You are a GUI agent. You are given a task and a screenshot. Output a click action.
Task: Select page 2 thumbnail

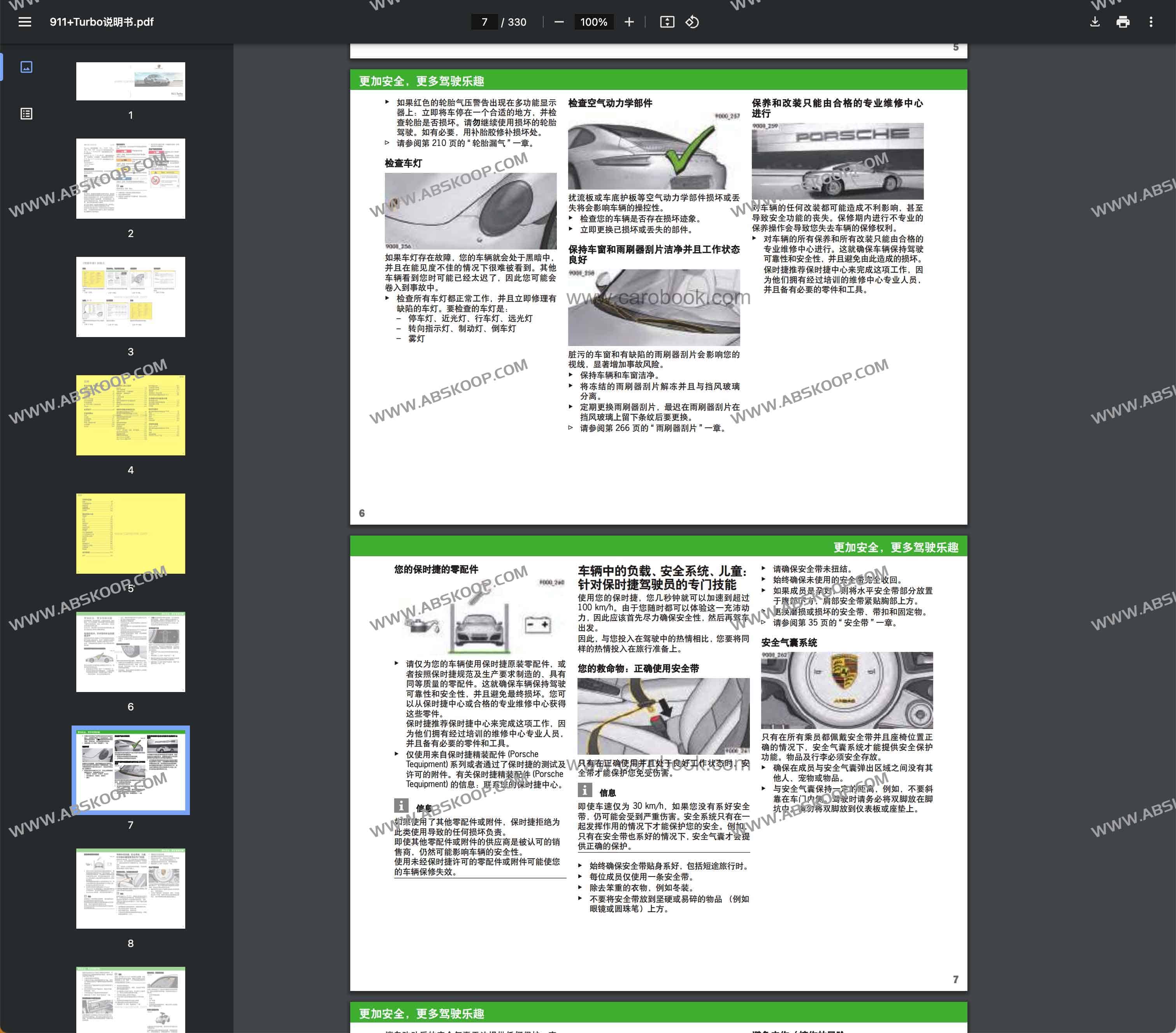tap(131, 178)
